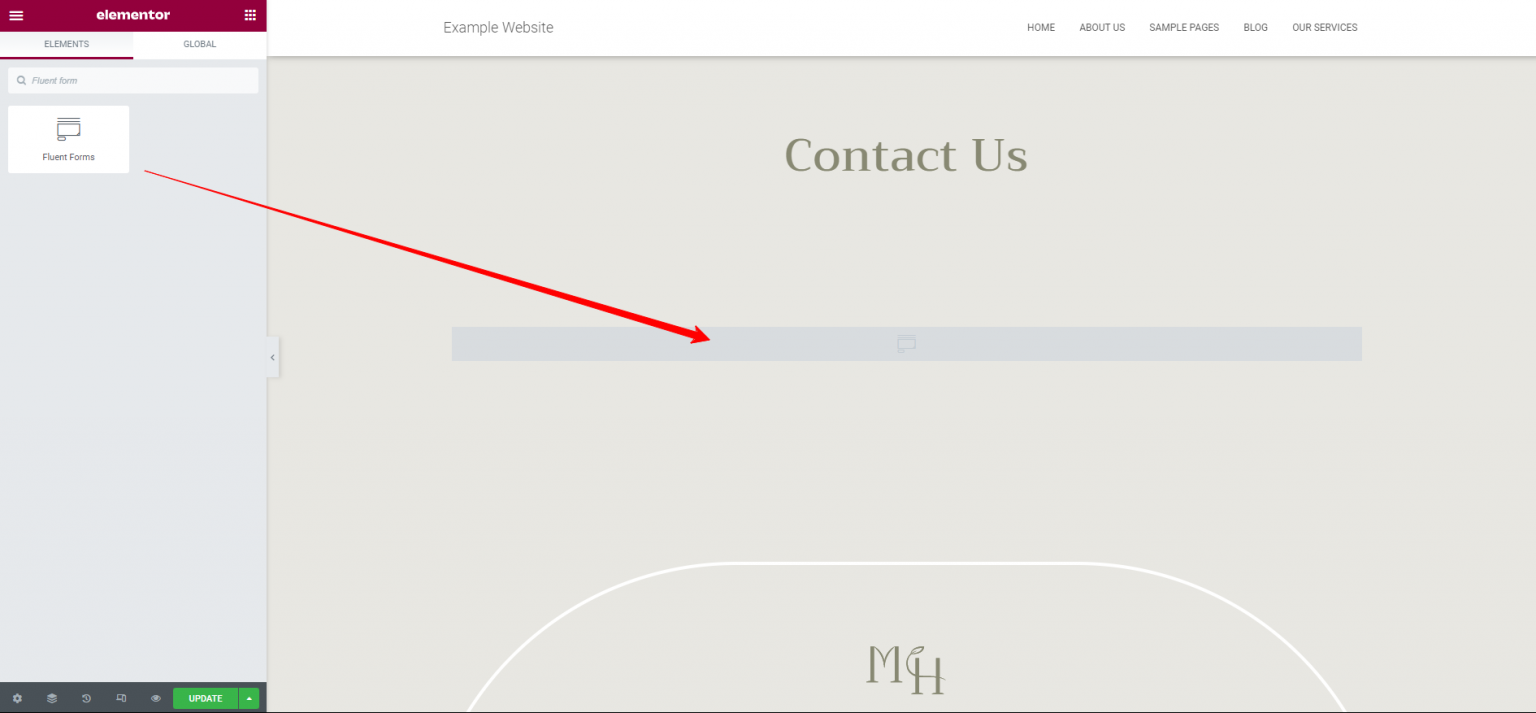This screenshot has width=1536, height=713.
Task: Select the Fluent Forms widget
Action: [69, 139]
